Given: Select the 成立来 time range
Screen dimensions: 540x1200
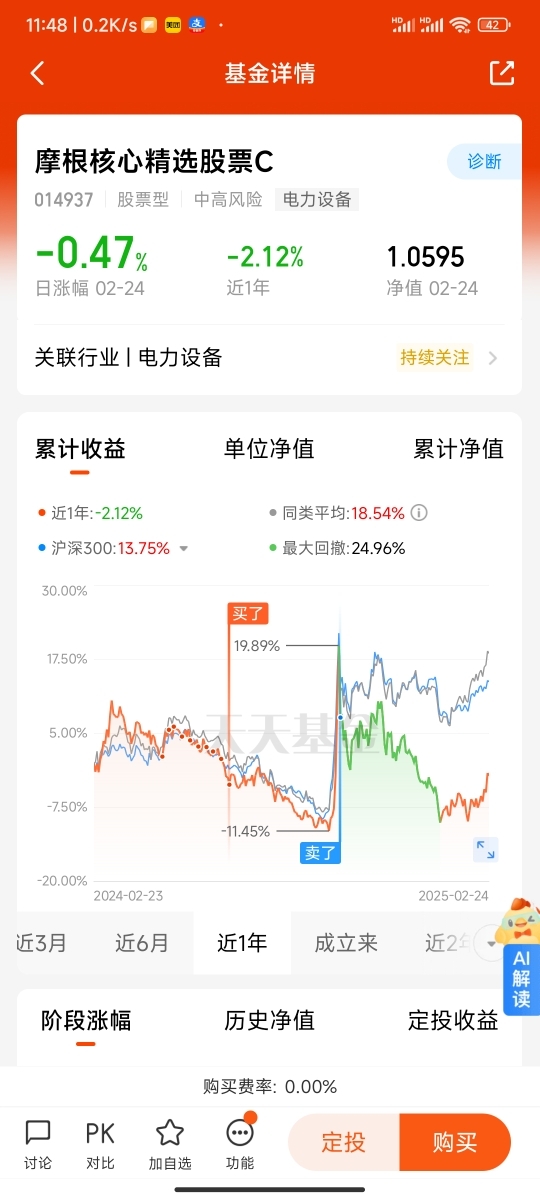Looking at the screenshot, I should point(346,942).
